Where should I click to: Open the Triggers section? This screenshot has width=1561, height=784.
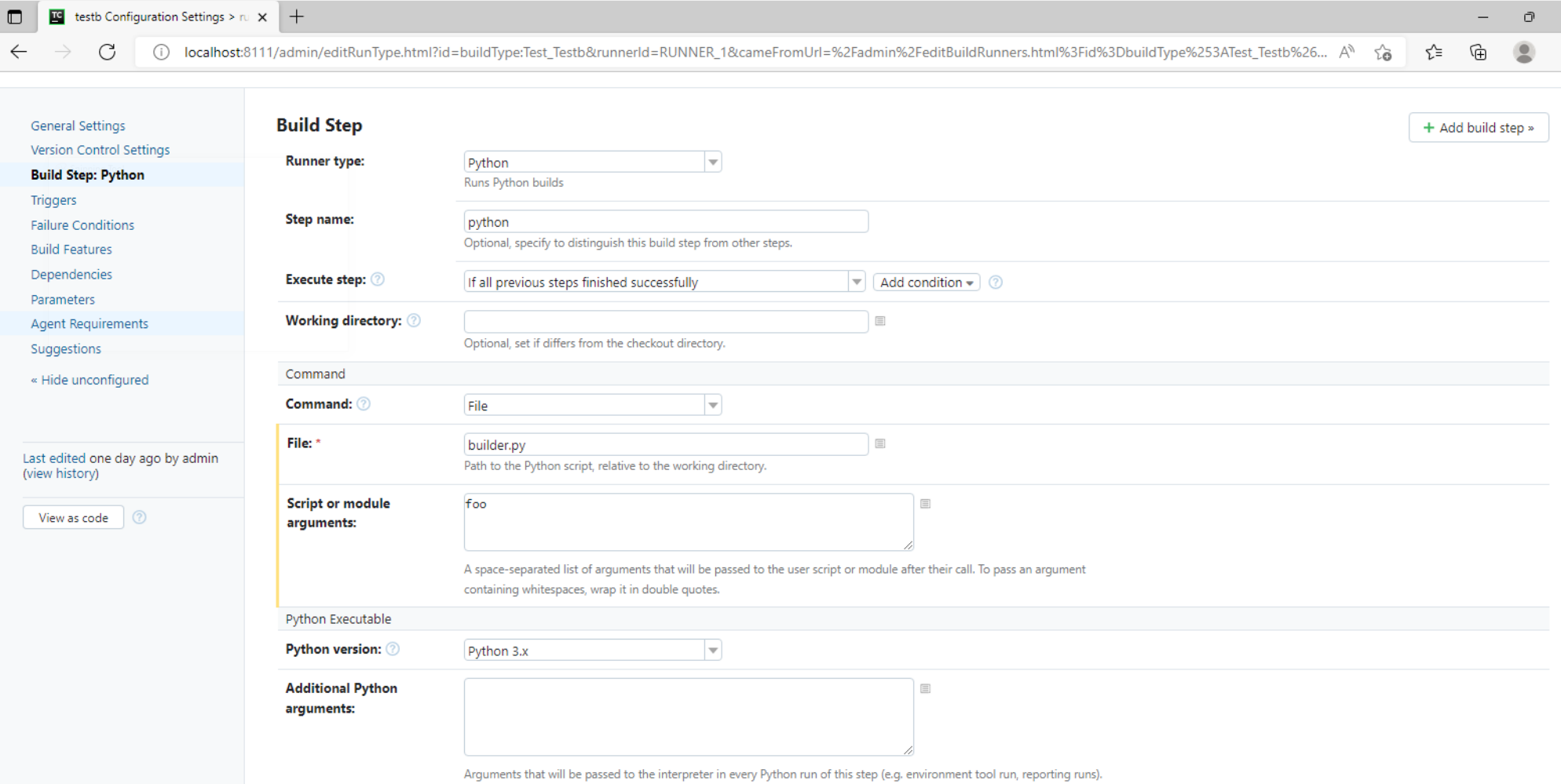[53, 200]
